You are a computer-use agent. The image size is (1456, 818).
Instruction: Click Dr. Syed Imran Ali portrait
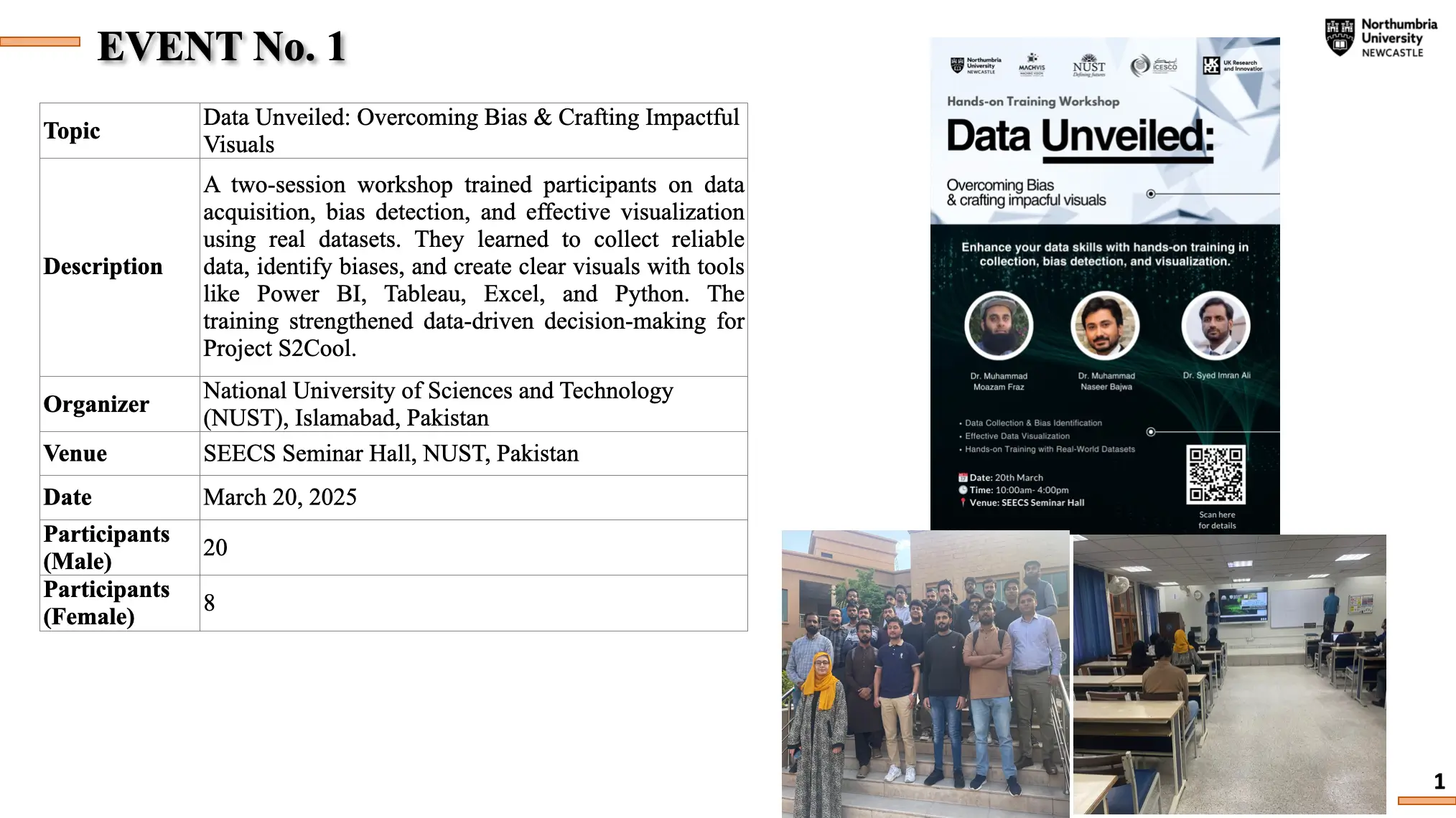tap(1215, 326)
